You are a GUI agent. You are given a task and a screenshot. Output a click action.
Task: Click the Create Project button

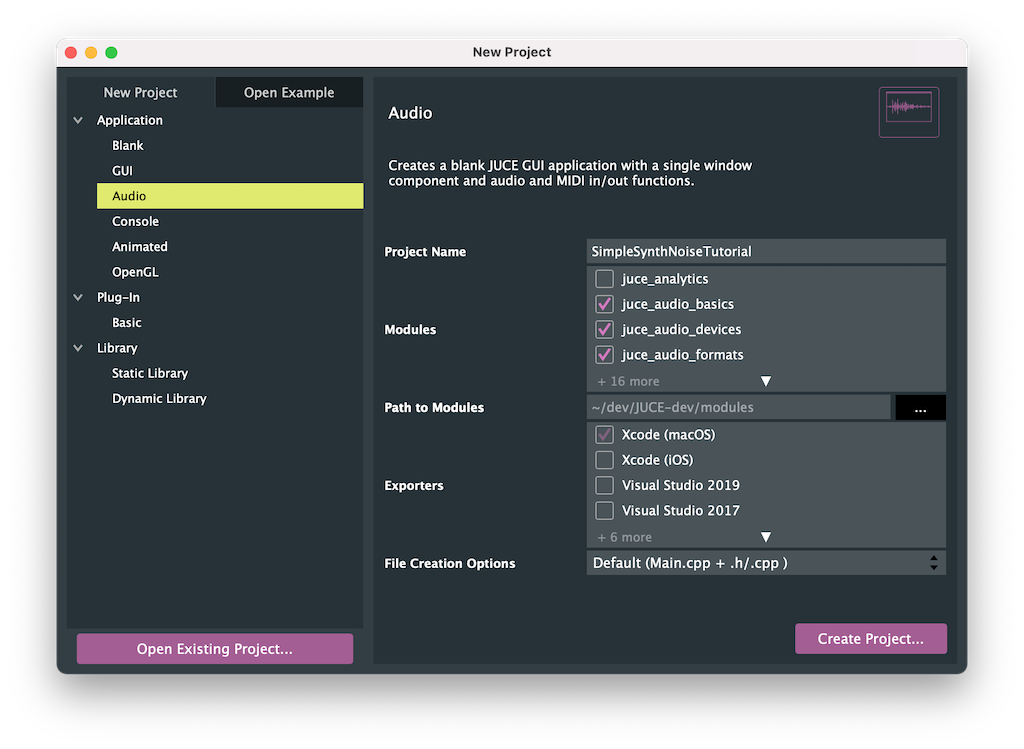tap(870, 639)
